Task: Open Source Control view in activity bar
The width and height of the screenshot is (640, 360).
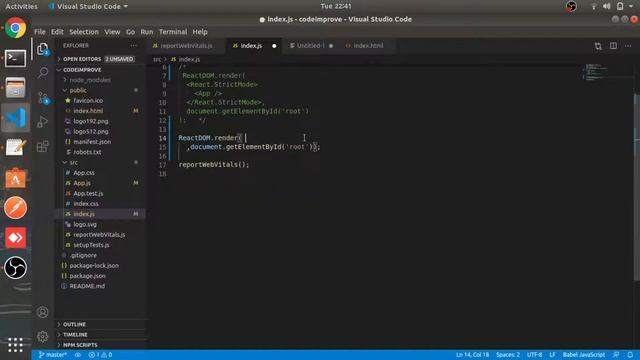Action: 43,98
